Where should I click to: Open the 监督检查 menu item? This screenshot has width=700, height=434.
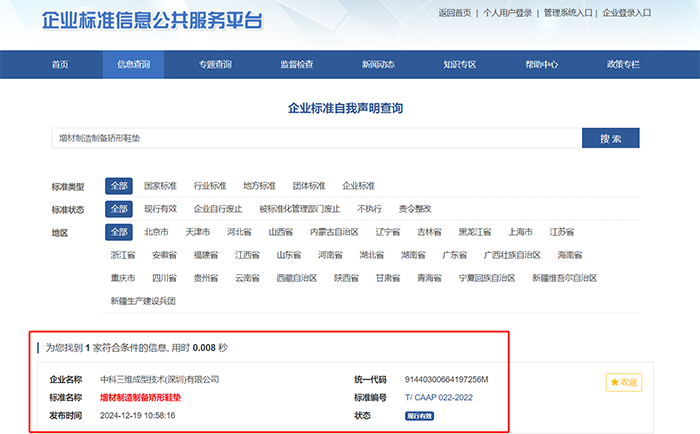(296, 64)
